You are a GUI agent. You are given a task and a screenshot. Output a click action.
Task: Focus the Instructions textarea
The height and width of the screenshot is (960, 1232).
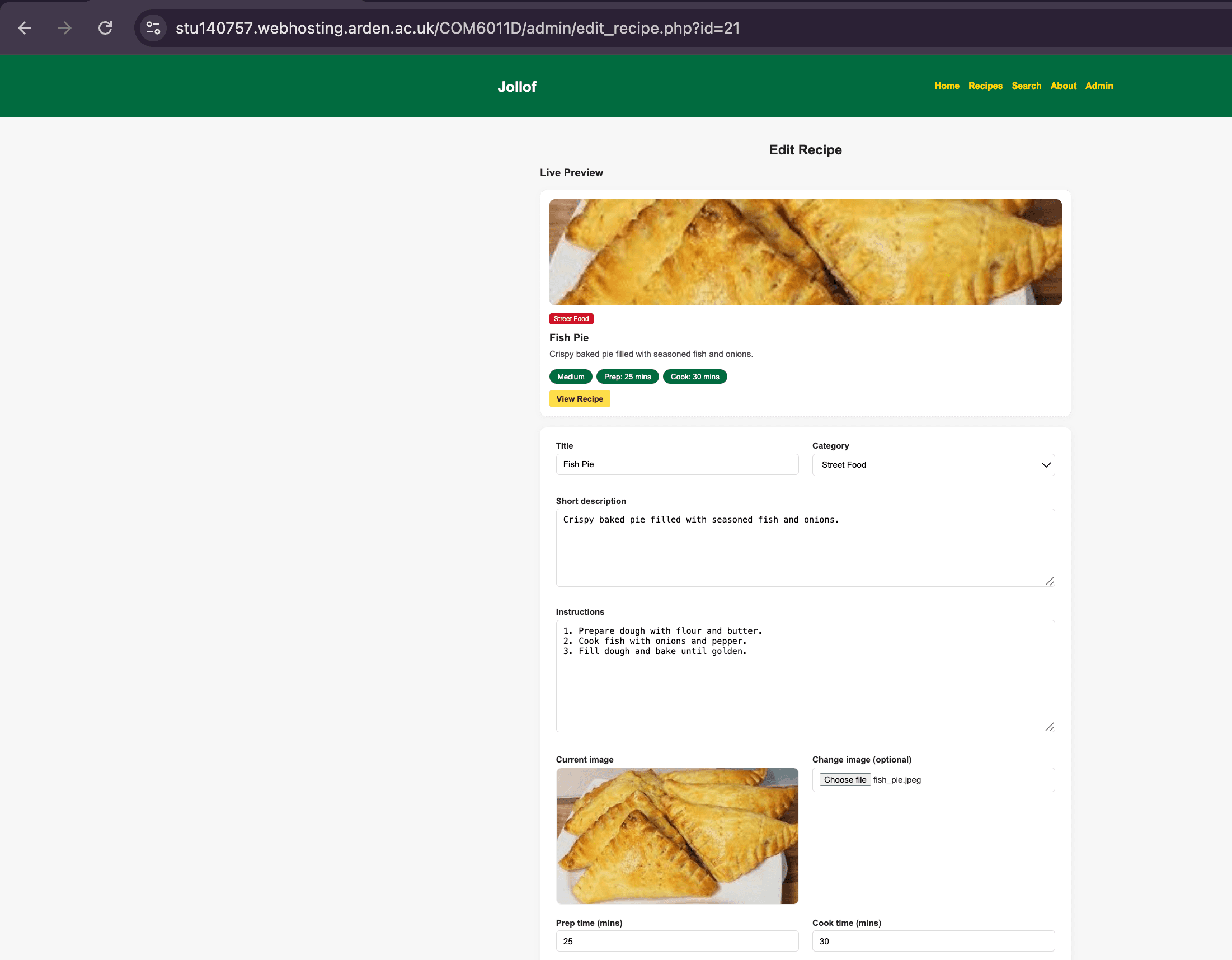click(805, 676)
